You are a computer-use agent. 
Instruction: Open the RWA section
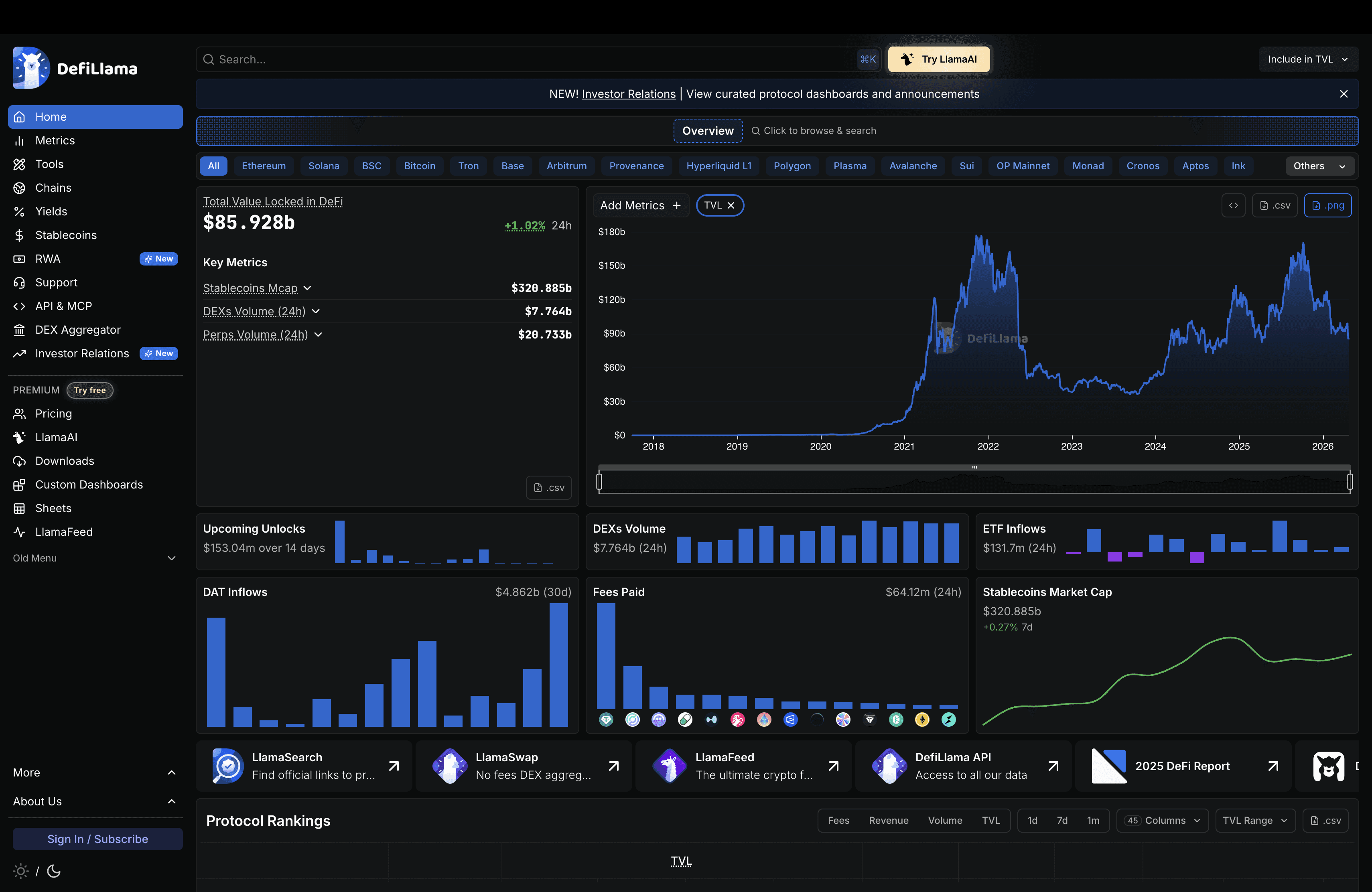click(95, 259)
